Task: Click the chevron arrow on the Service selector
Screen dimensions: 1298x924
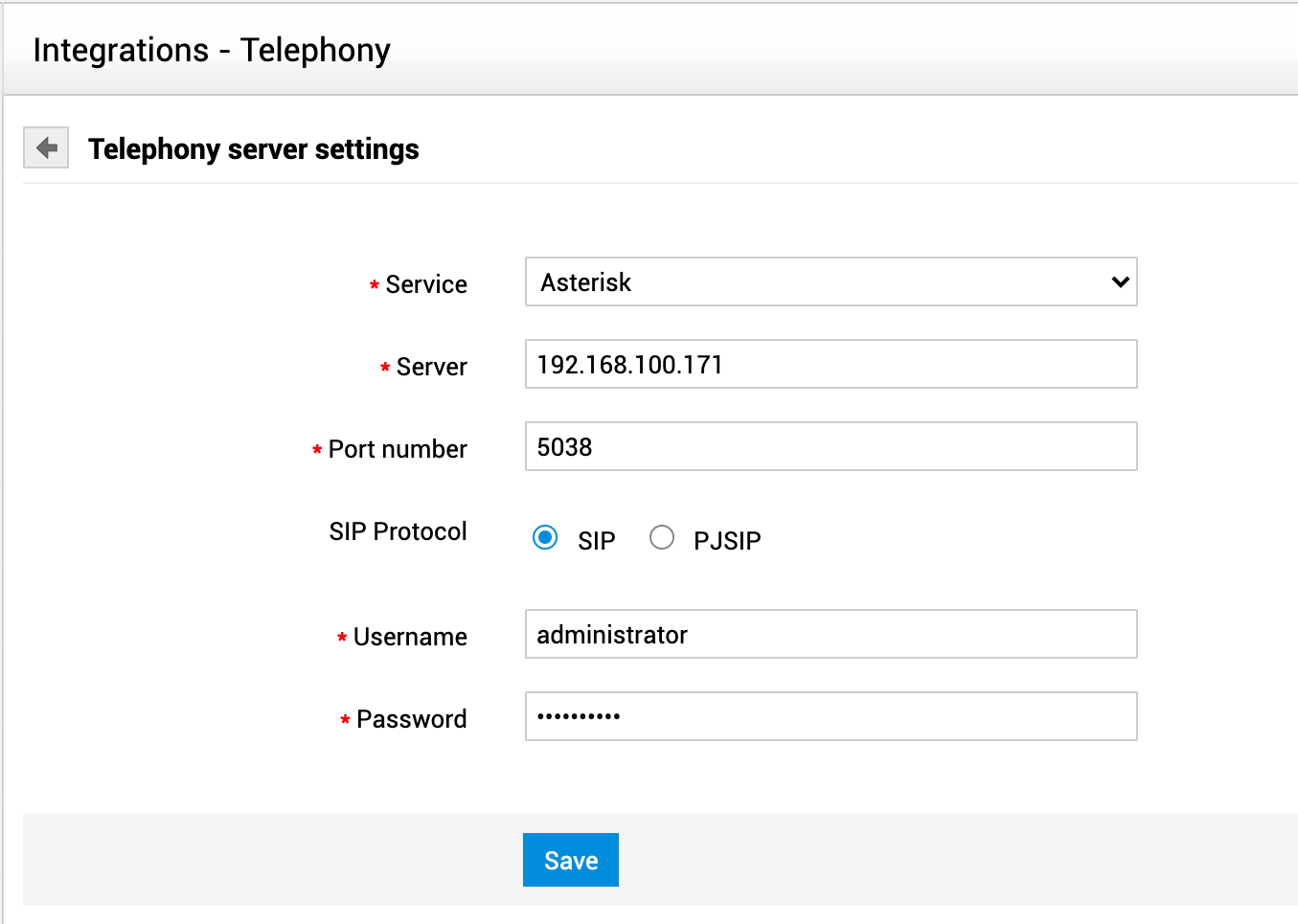Action: tap(1120, 282)
